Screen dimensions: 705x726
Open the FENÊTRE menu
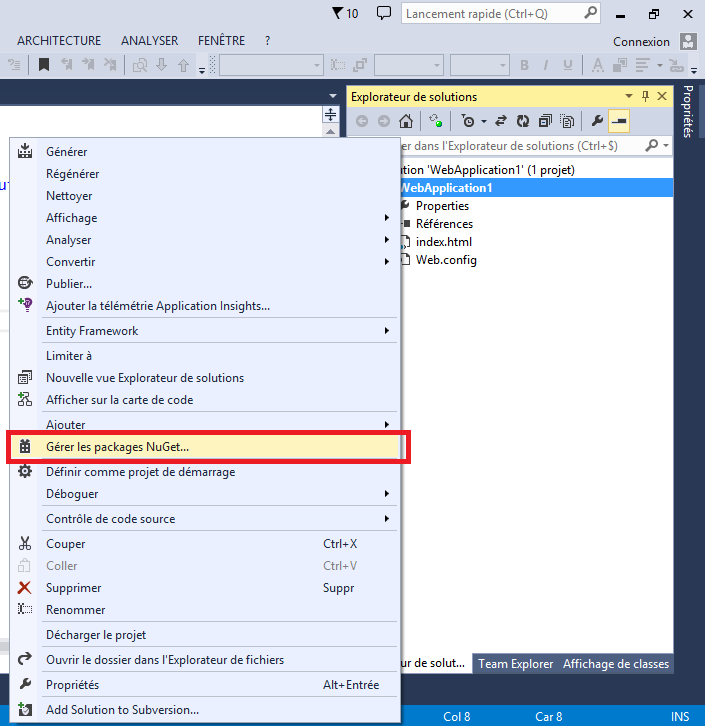pyautogui.click(x=221, y=41)
